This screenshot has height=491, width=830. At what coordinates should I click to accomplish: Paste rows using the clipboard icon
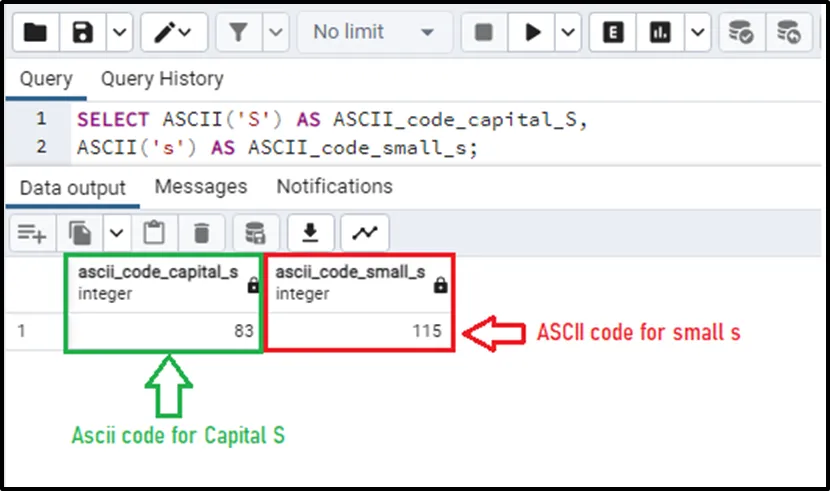pyautogui.click(x=153, y=233)
